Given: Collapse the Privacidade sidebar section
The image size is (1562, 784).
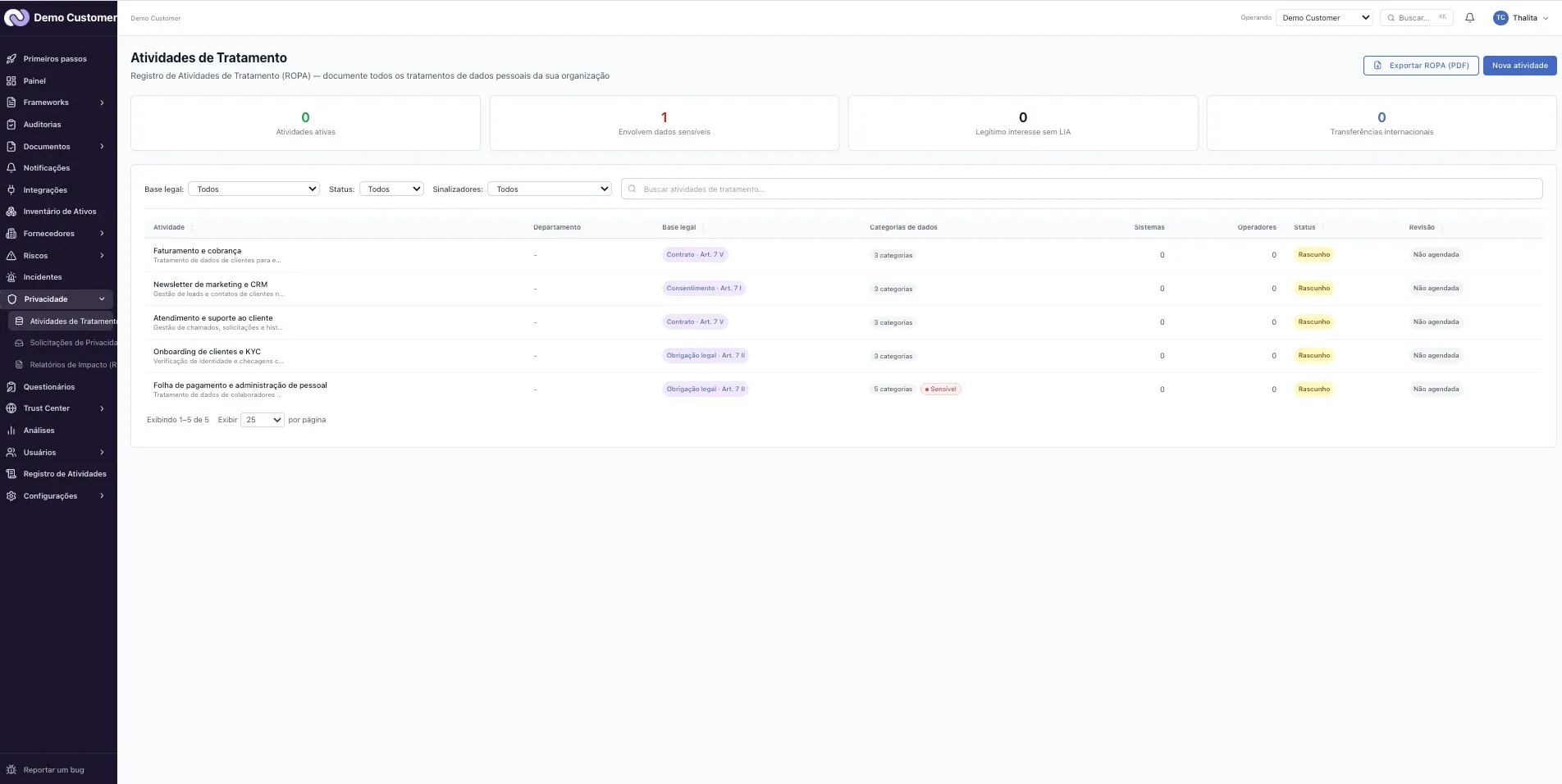Looking at the screenshot, I should coord(57,299).
